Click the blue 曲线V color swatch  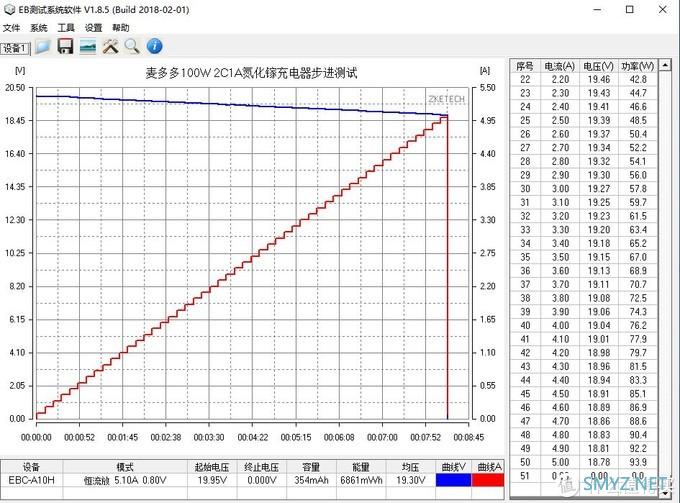453,480
